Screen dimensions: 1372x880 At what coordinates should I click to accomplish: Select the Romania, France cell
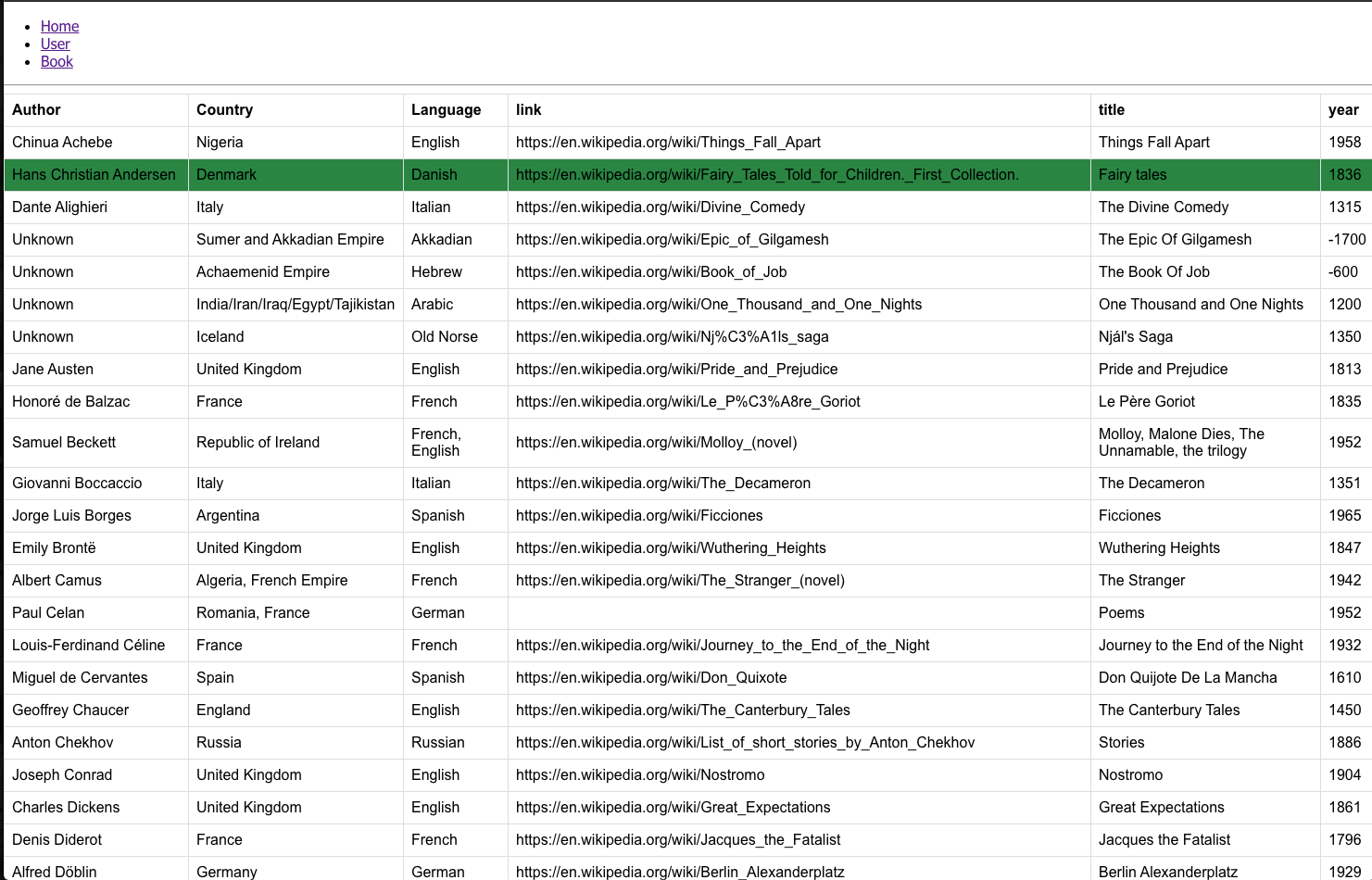[296, 613]
